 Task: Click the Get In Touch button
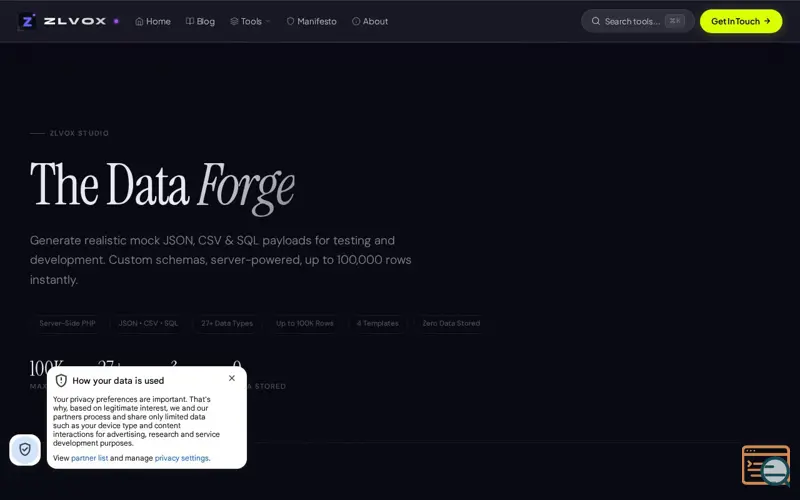click(x=741, y=21)
